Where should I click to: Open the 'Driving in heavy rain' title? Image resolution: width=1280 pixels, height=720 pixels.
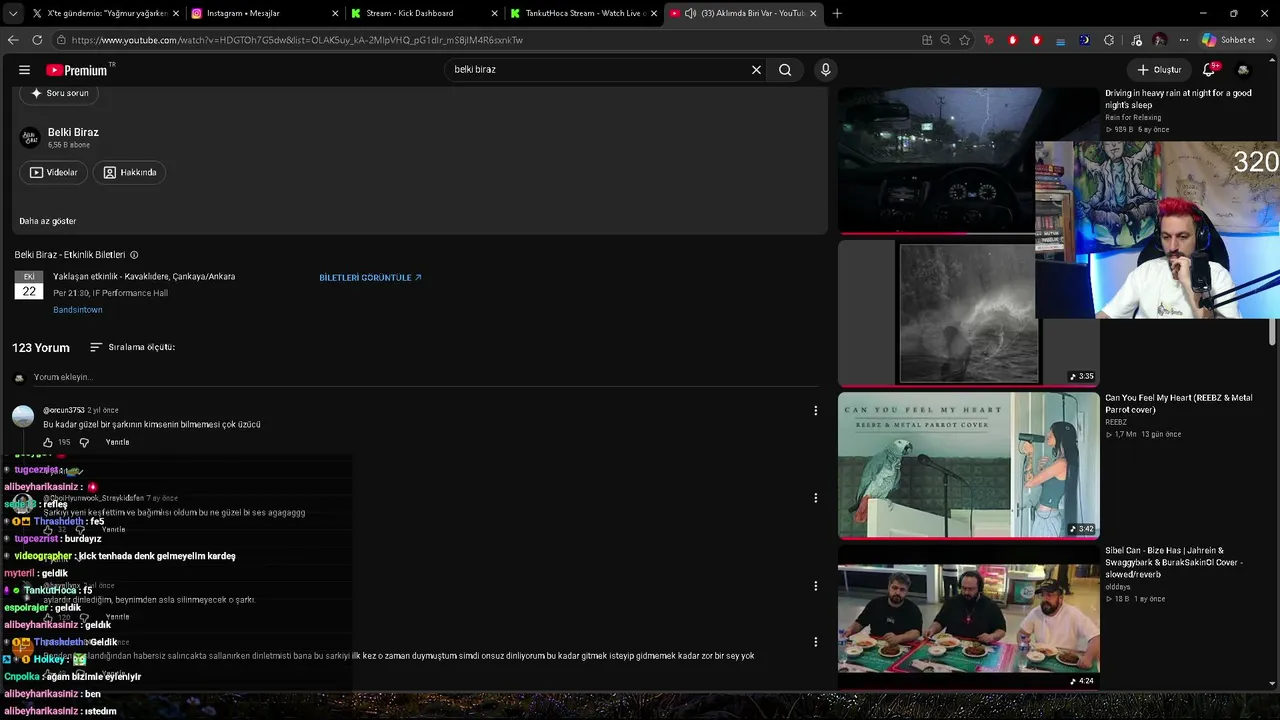pos(1178,99)
